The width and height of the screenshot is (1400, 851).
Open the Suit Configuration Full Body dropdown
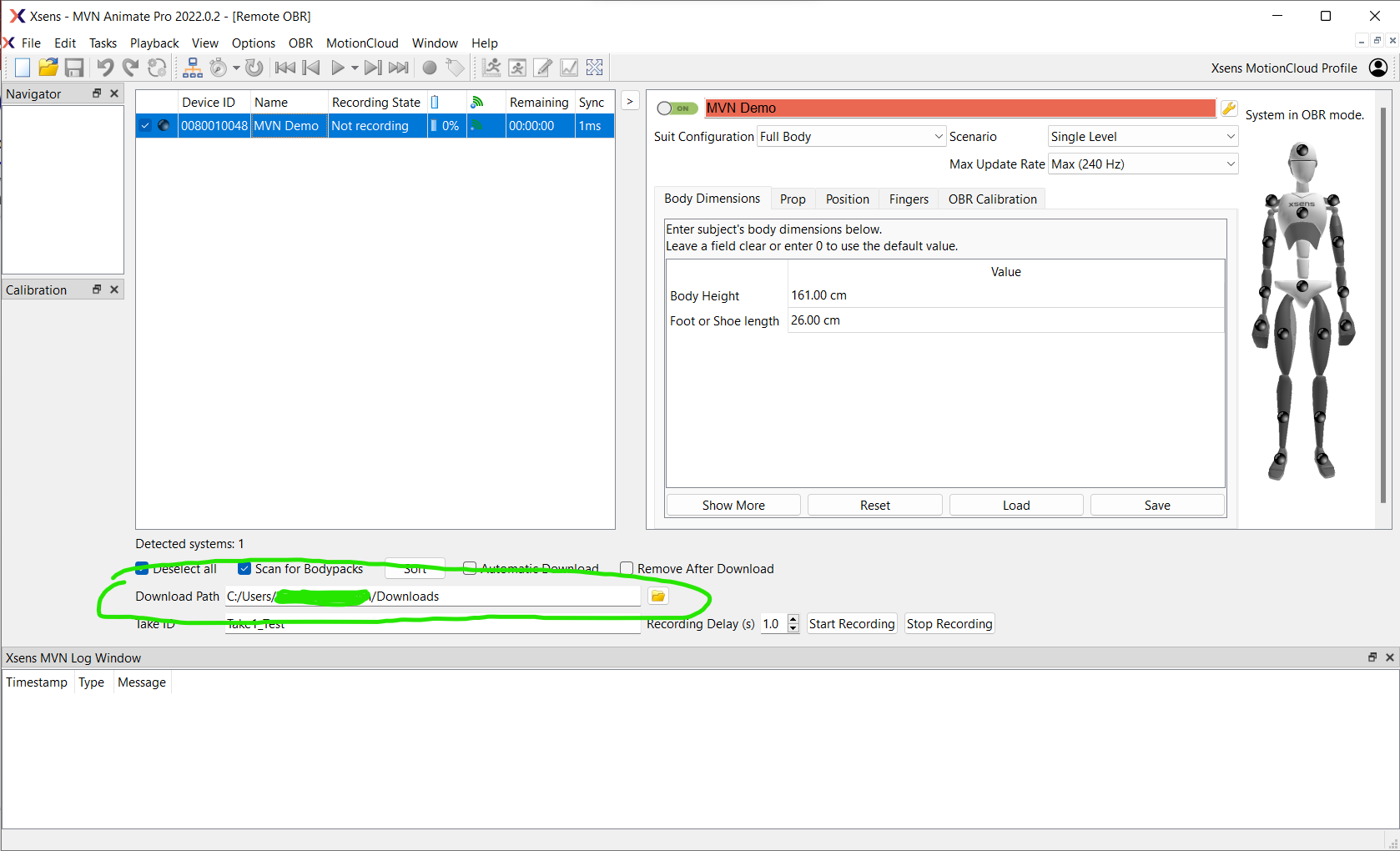[851, 137]
